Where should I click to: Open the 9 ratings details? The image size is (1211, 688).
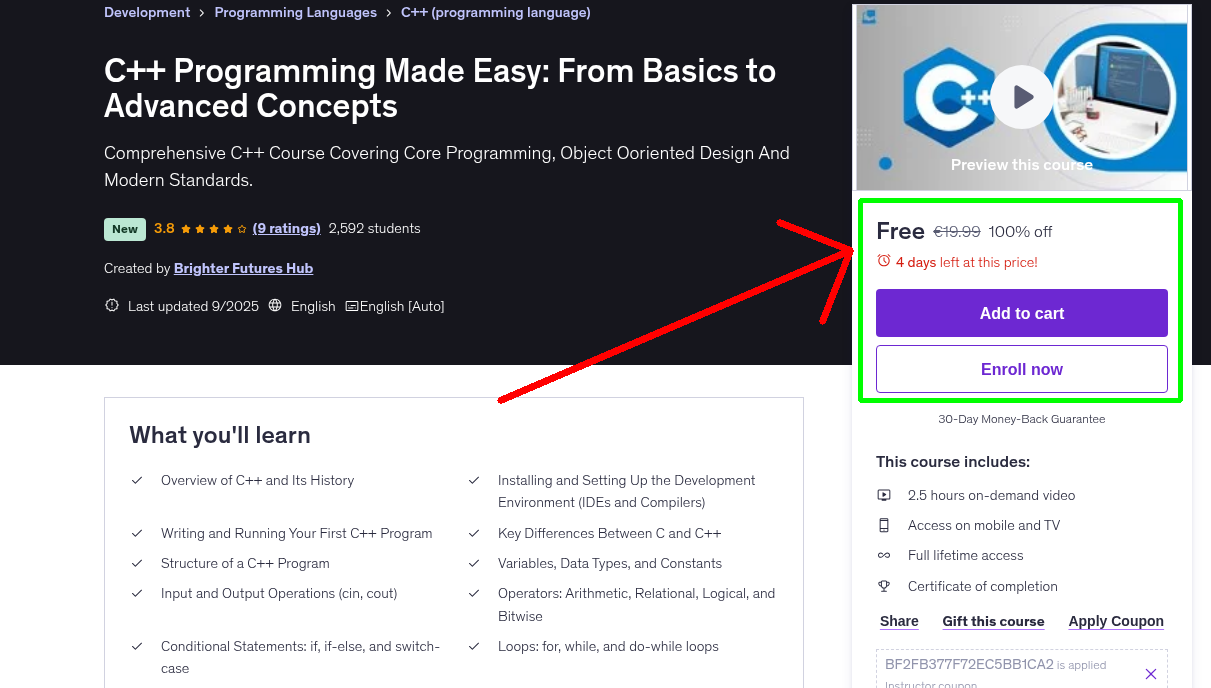(x=286, y=227)
